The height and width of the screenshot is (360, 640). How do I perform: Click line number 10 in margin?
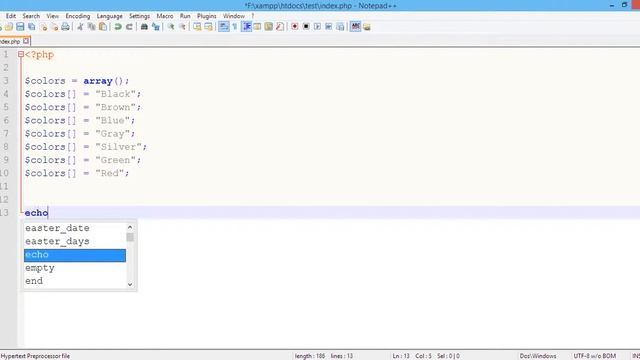(x=4, y=173)
